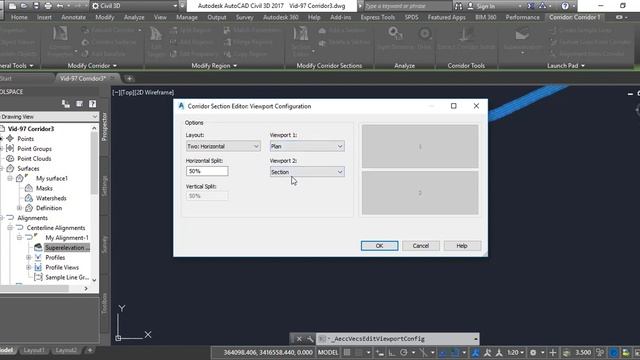
Task: Open the Viewport 2 Section dropdown
Action: point(307,172)
